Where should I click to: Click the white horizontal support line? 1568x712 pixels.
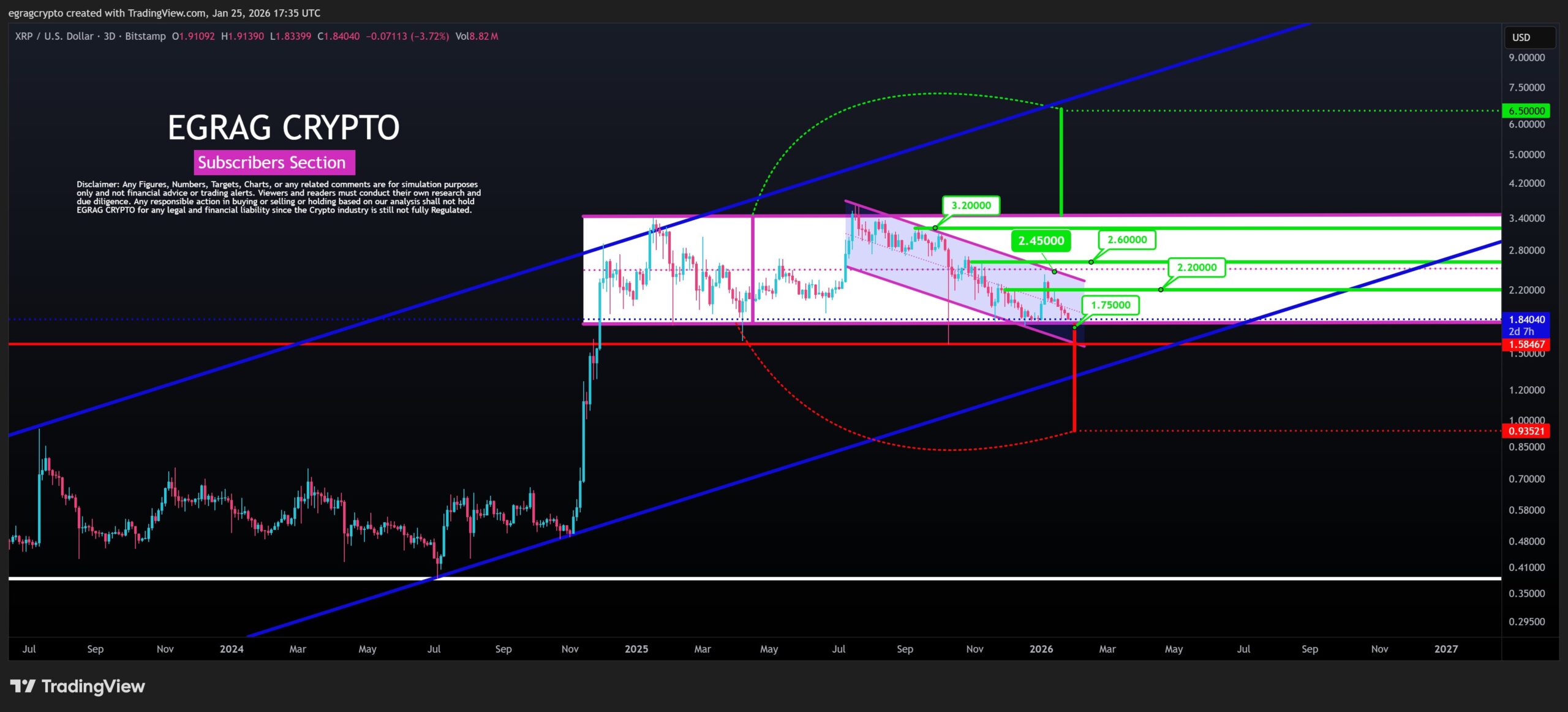pos(735,578)
